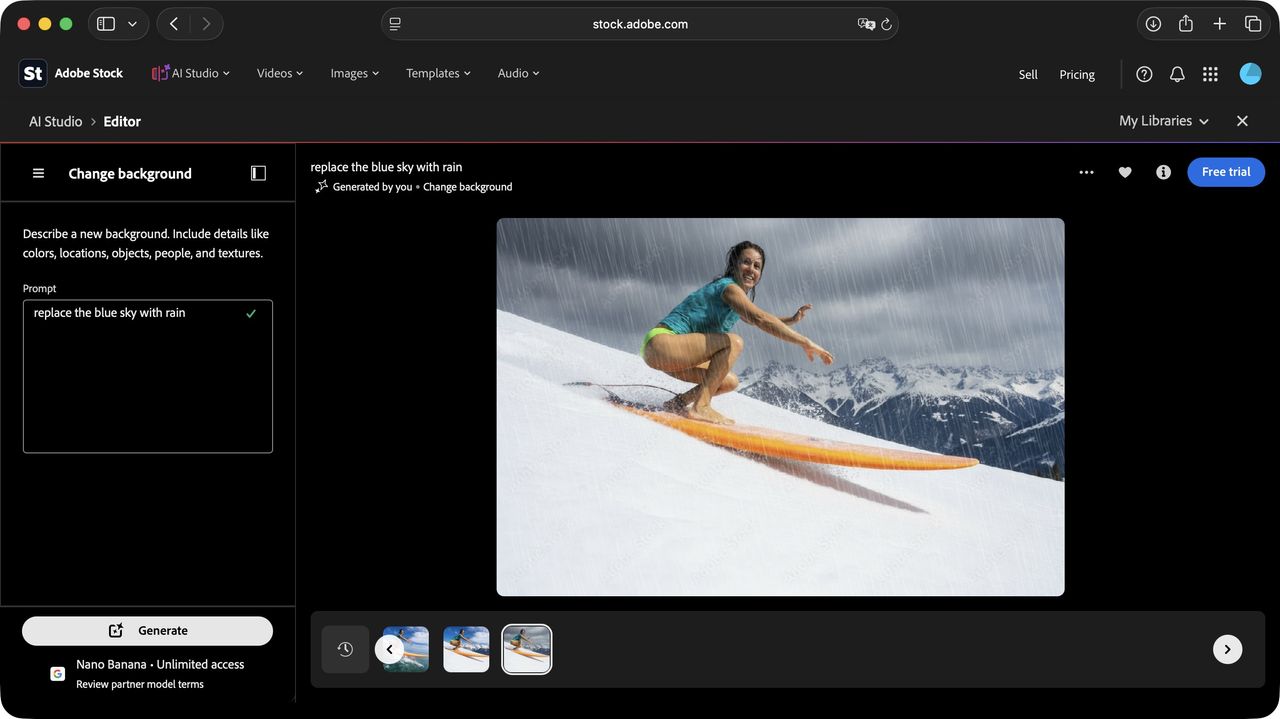Image resolution: width=1280 pixels, height=719 pixels.
Task: Open the Sell link
Action: point(1028,74)
